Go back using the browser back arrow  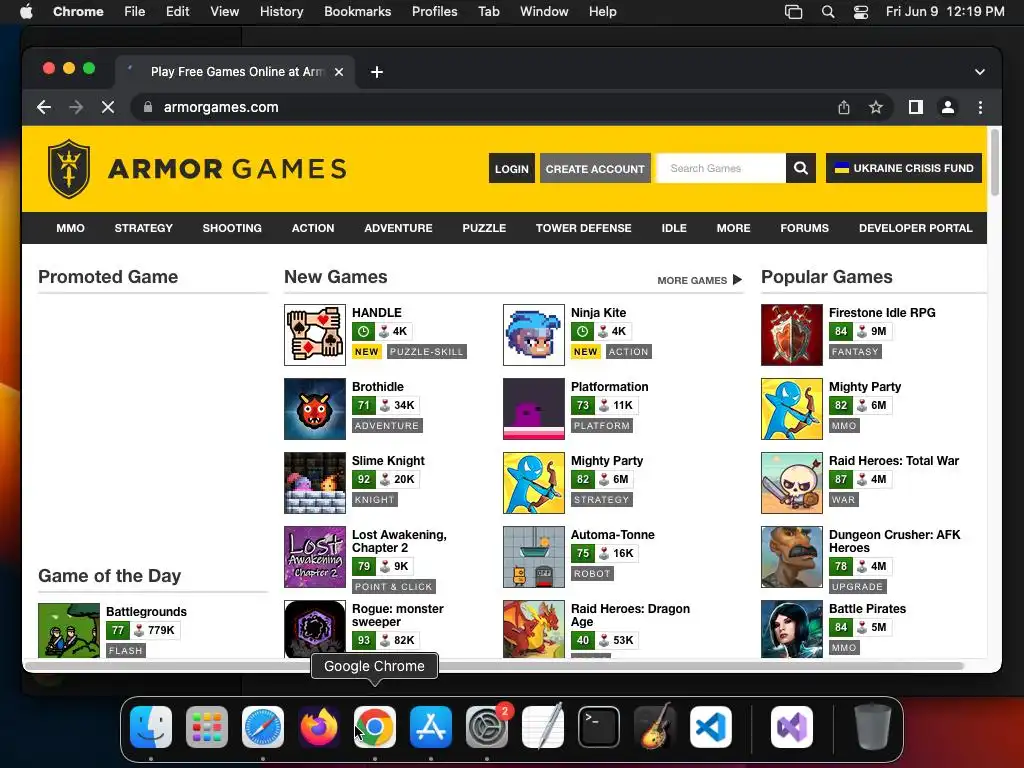coord(44,107)
